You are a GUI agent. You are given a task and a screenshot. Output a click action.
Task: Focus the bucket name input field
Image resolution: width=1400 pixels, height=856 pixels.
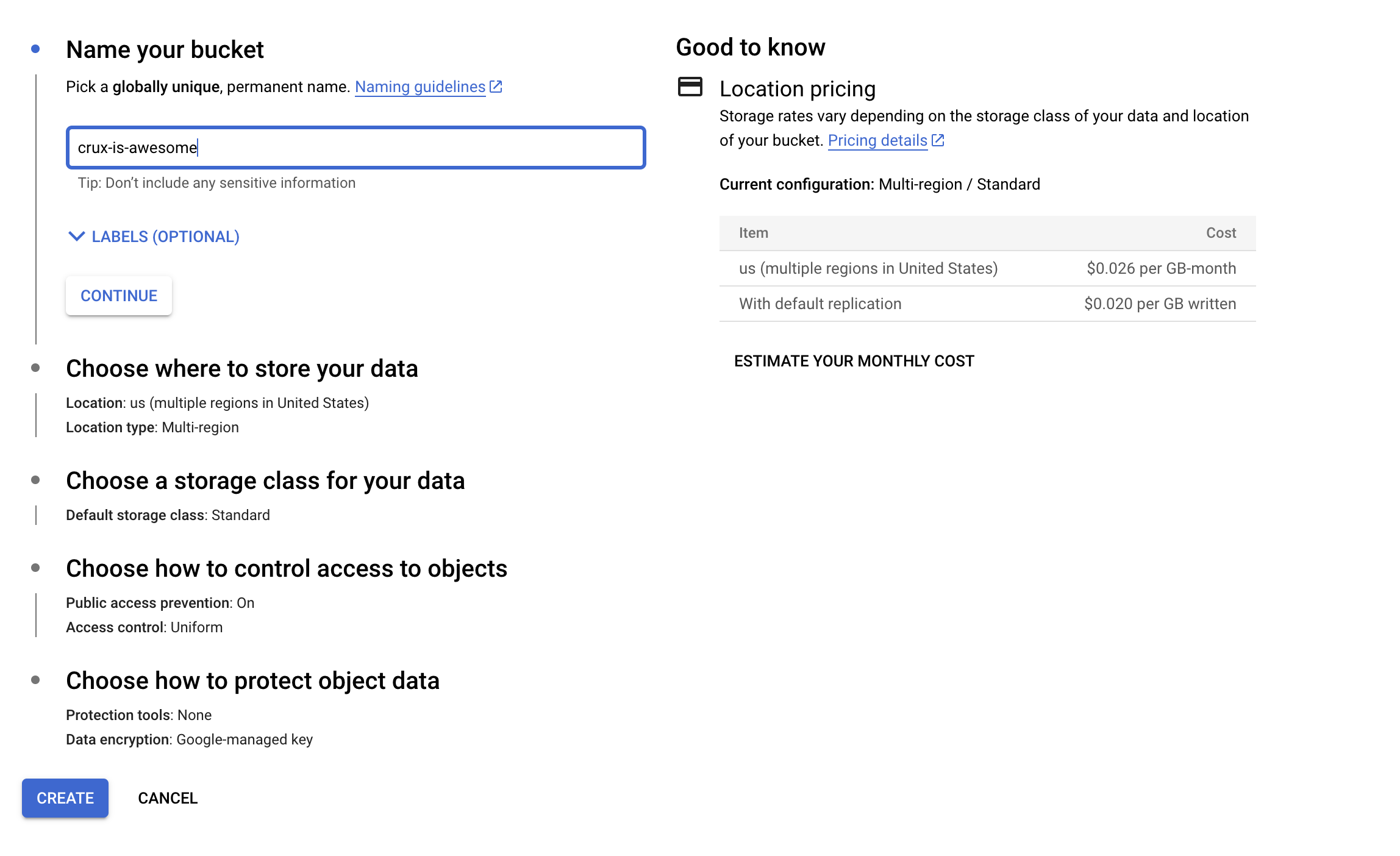point(356,148)
